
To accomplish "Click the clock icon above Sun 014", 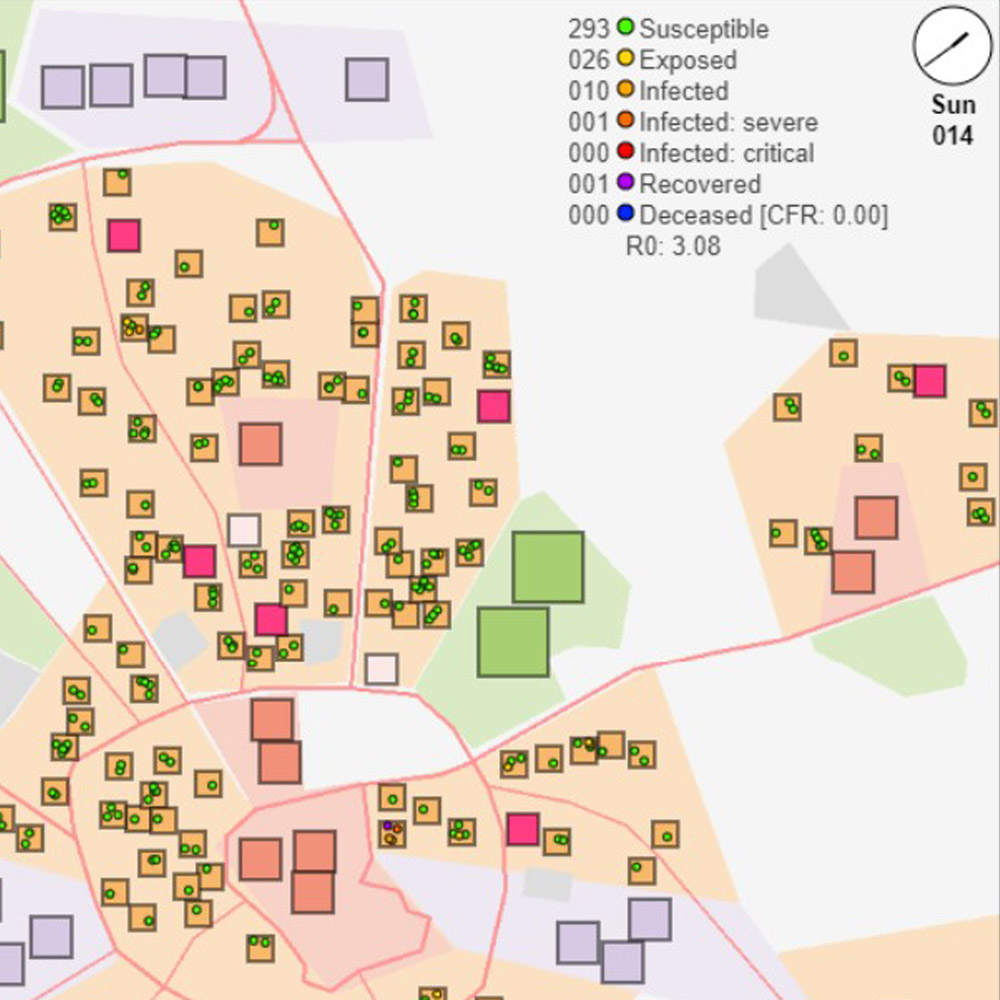I will pos(952,48).
